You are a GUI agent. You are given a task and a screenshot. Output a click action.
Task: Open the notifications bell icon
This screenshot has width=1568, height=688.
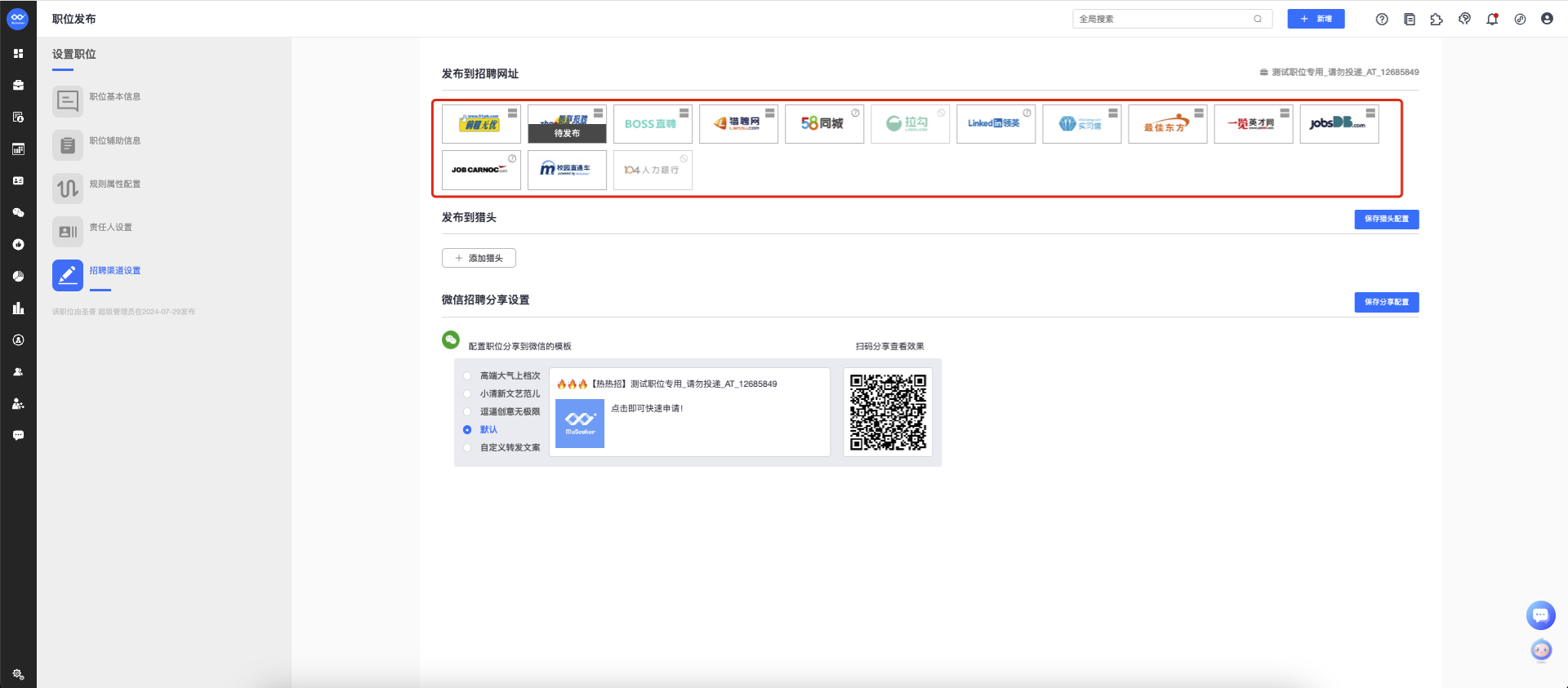pyautogui.click(x=1492, y=19)
